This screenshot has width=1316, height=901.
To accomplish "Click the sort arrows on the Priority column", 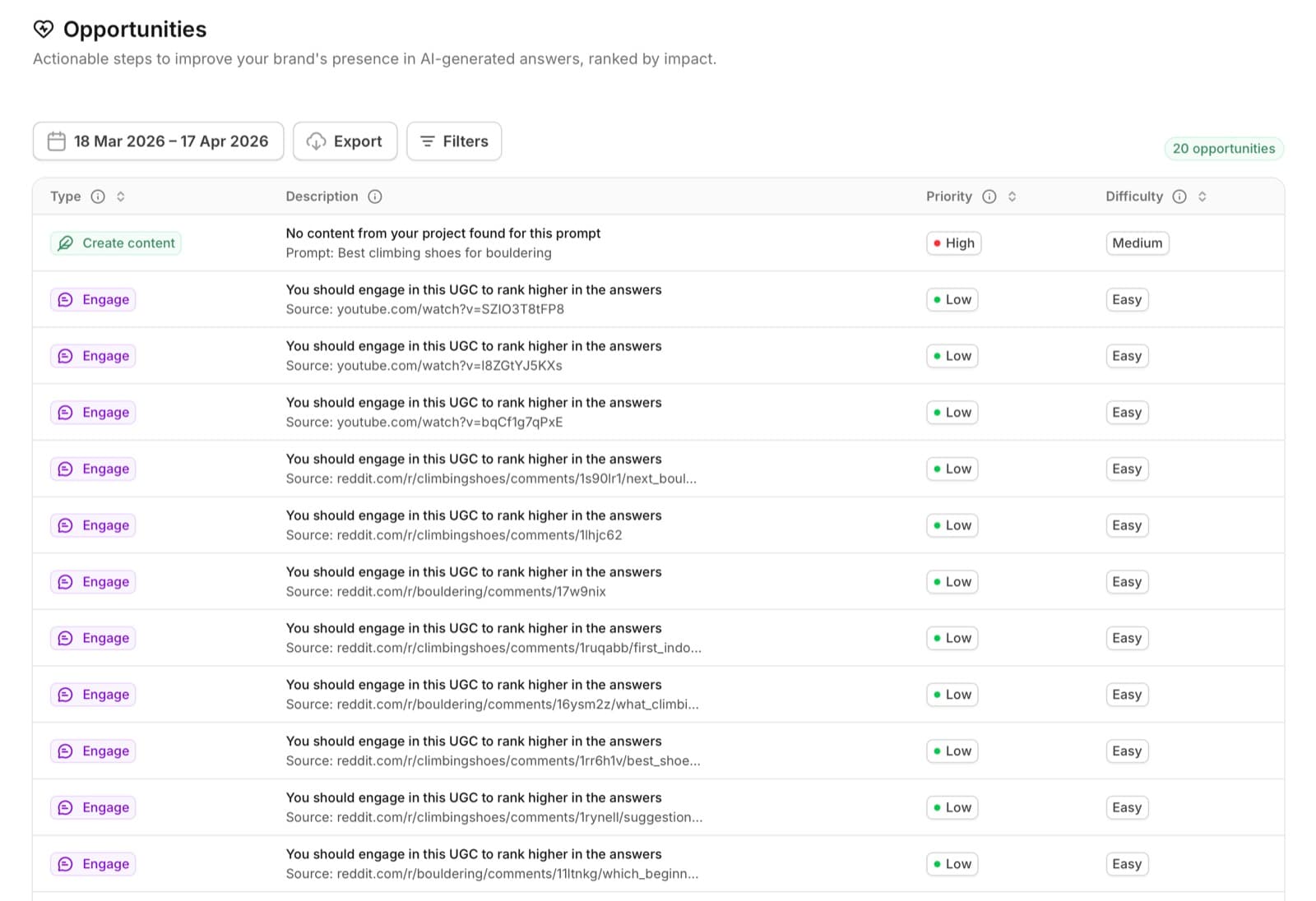I will [x=1012, y=196].
